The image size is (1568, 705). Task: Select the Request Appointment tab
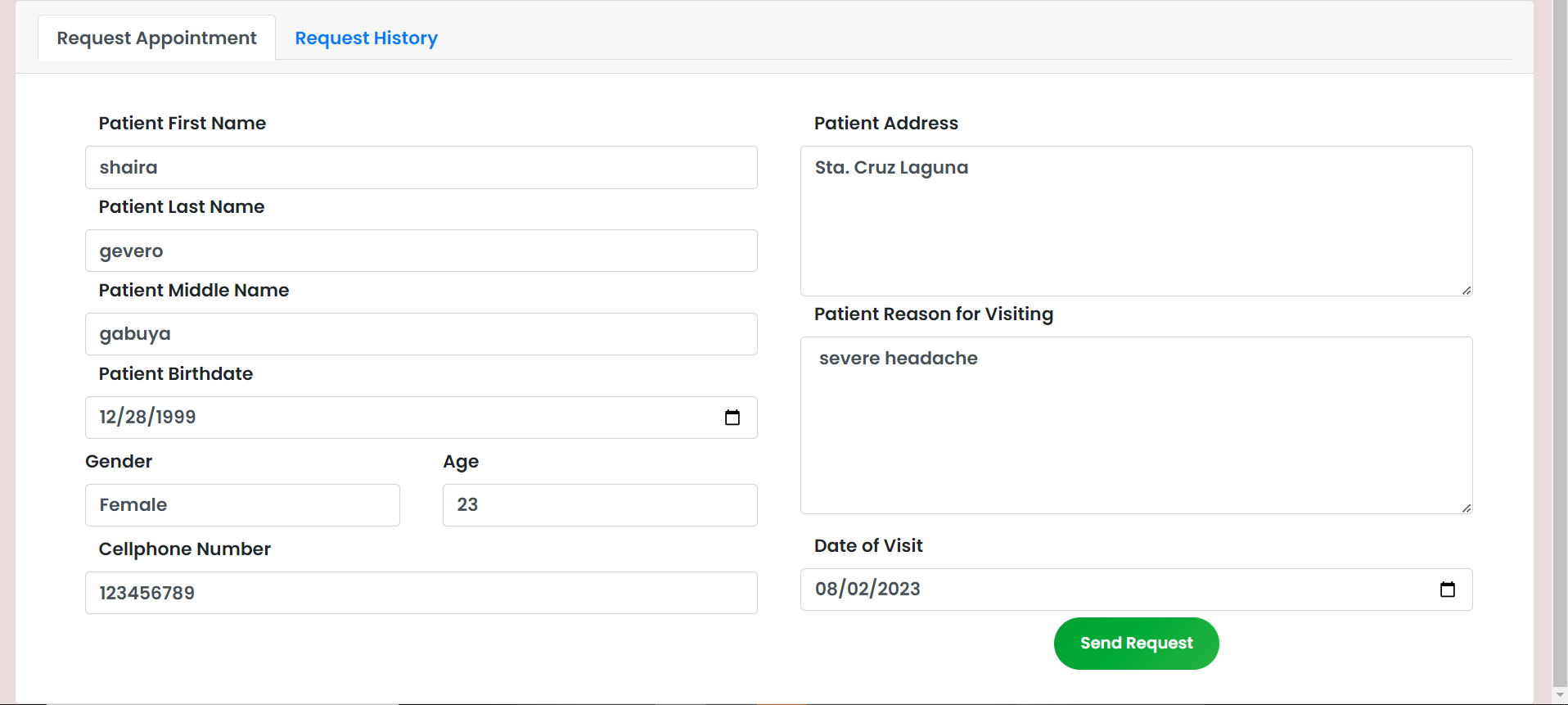[x=156, y=38]
